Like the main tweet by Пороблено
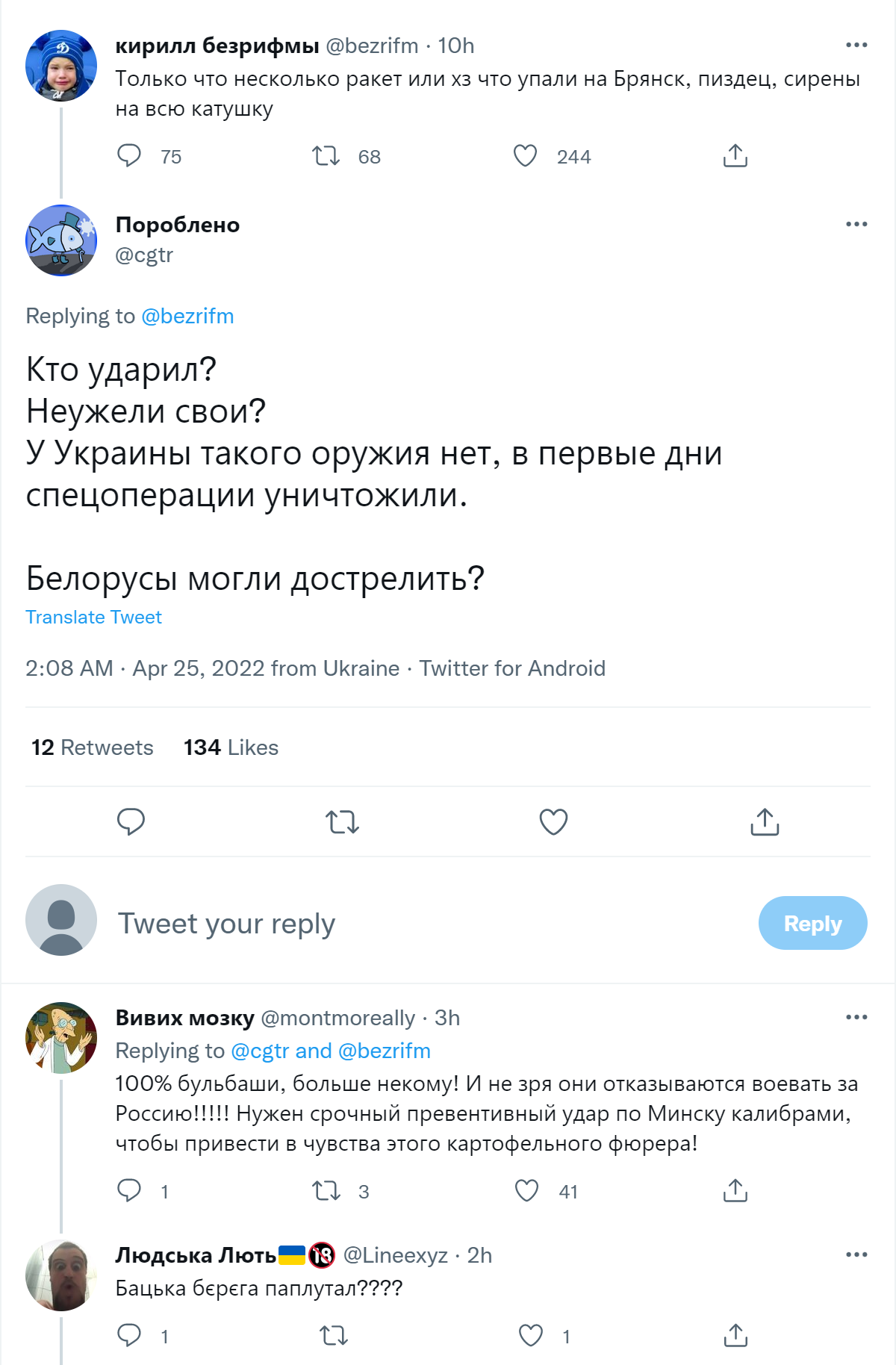The width and height of the screenshot is (896, 1365). [553, 821]
